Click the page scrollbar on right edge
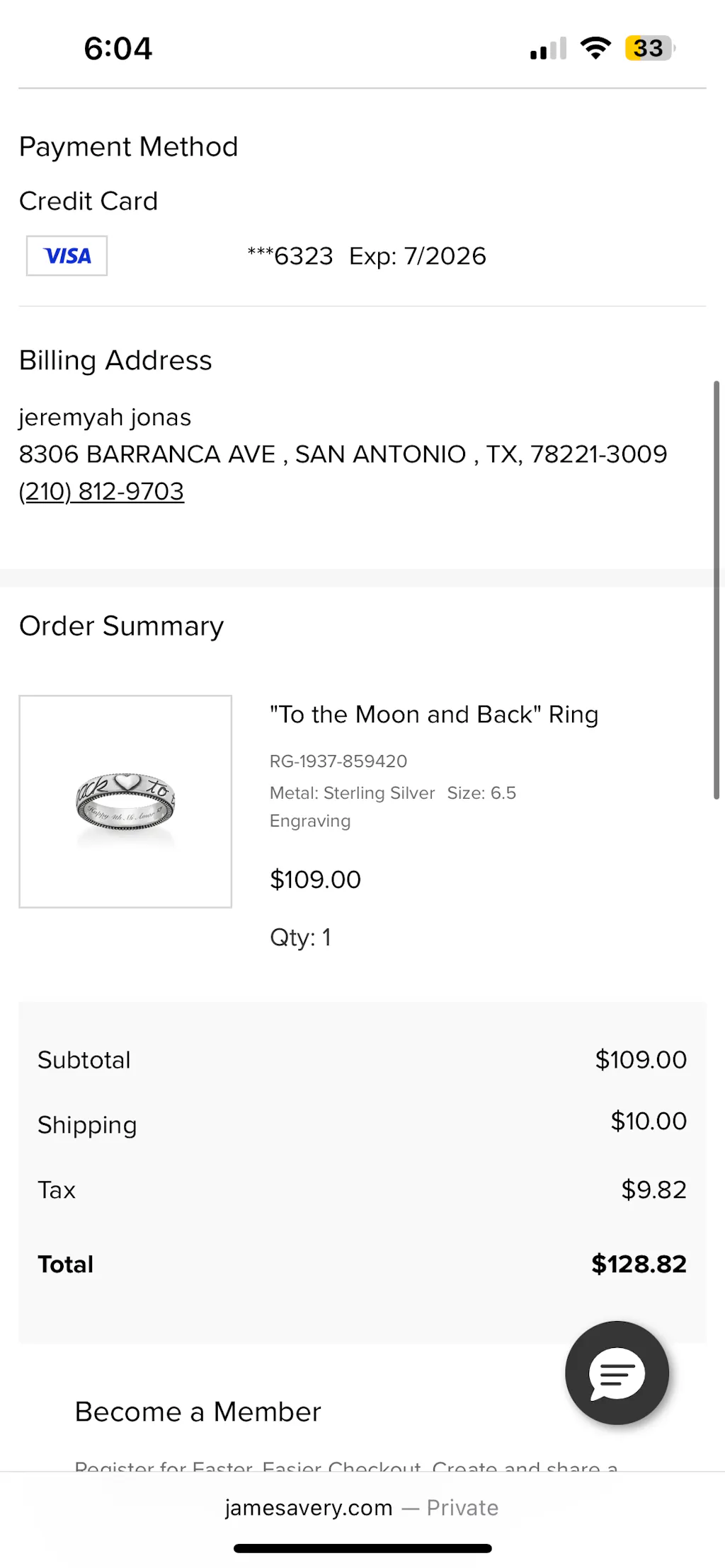Image resolution: width=725 pixels, height=1568 pixels. pos(717,590)
